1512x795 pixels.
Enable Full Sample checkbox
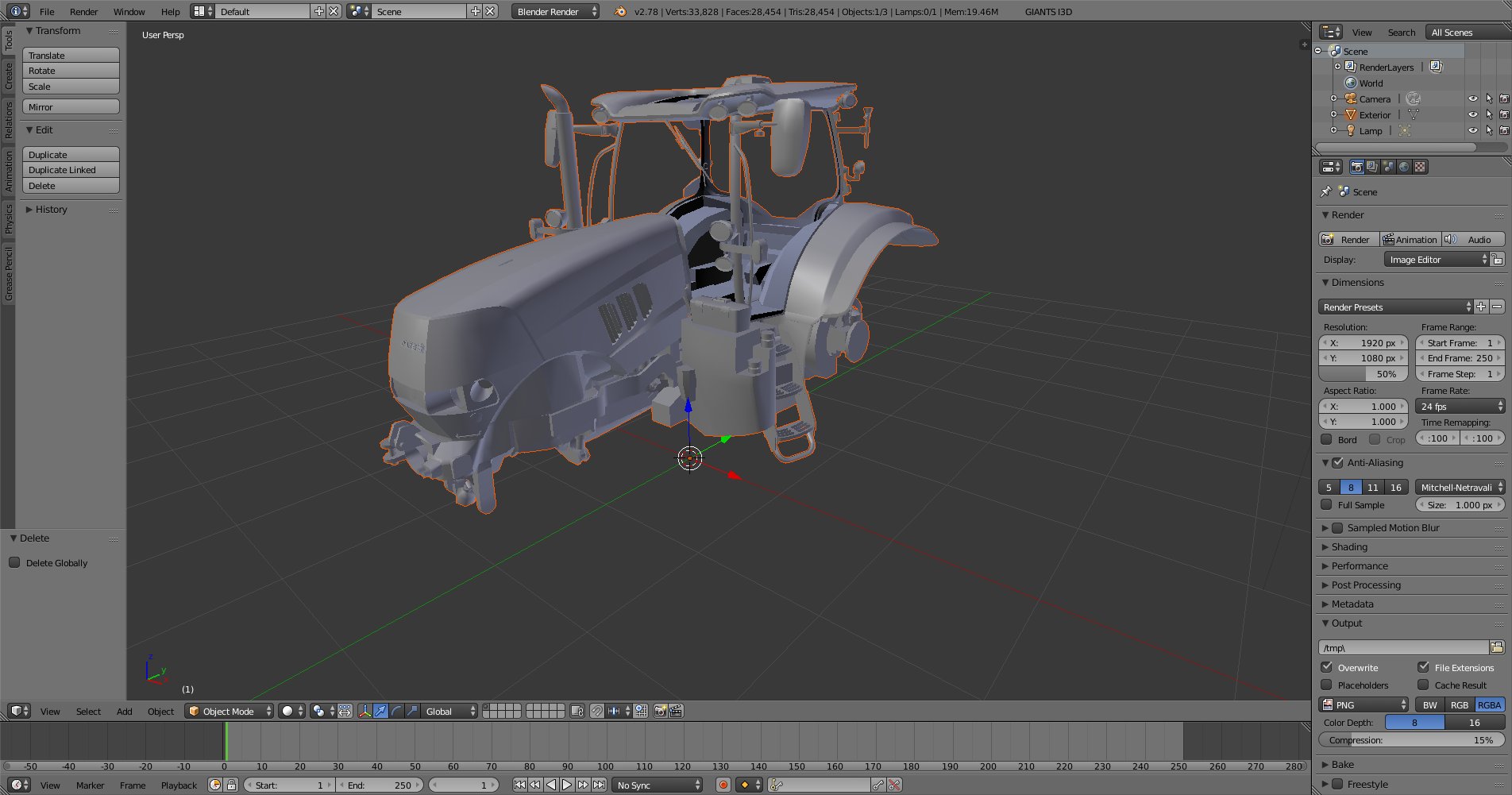1326,504
